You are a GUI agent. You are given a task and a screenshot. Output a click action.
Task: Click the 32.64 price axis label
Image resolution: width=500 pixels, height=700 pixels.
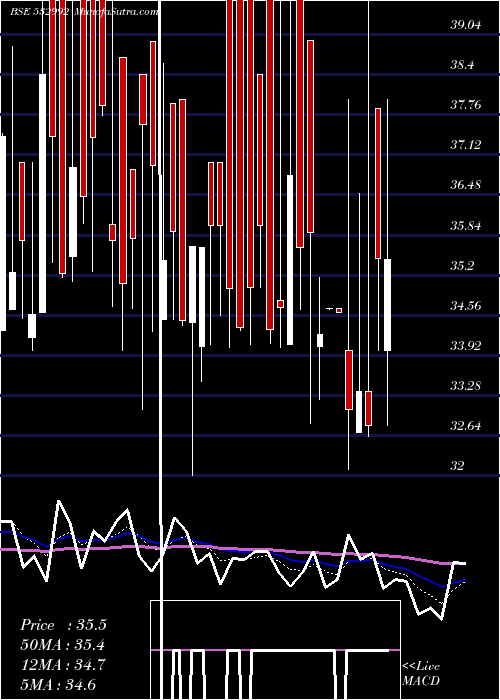click(x=466, y=426)
